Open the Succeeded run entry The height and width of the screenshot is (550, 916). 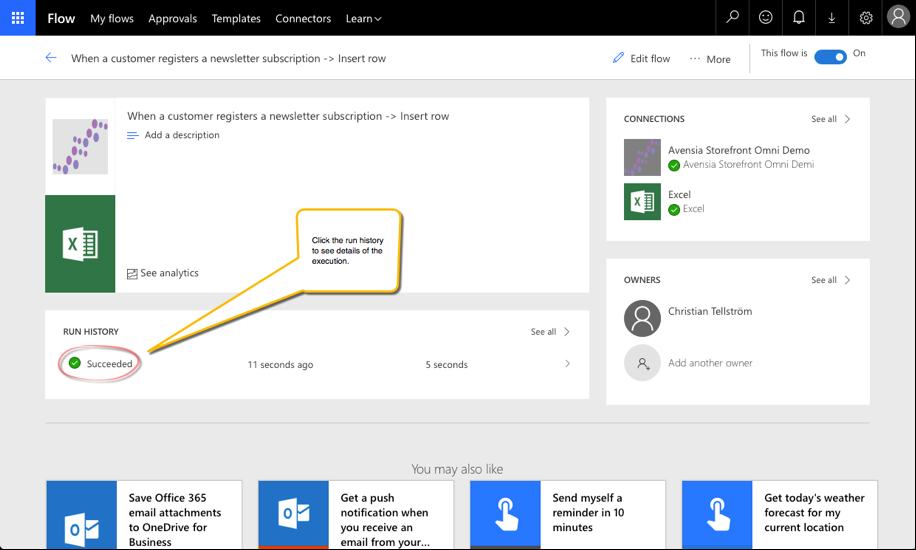(109, 364)
